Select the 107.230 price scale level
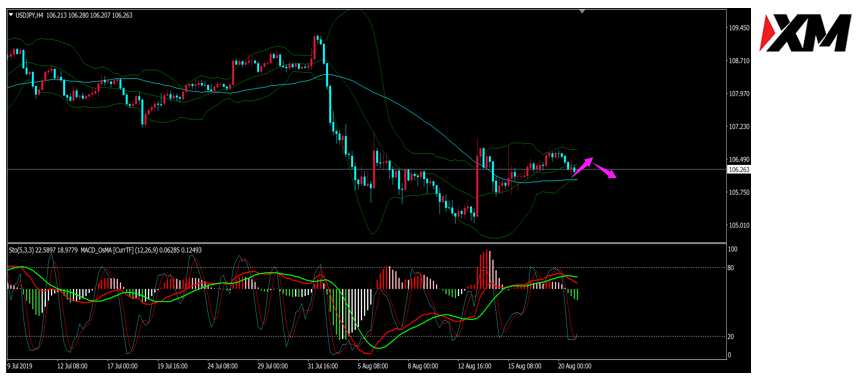859x381 pixels. click(x=737, y=127)
